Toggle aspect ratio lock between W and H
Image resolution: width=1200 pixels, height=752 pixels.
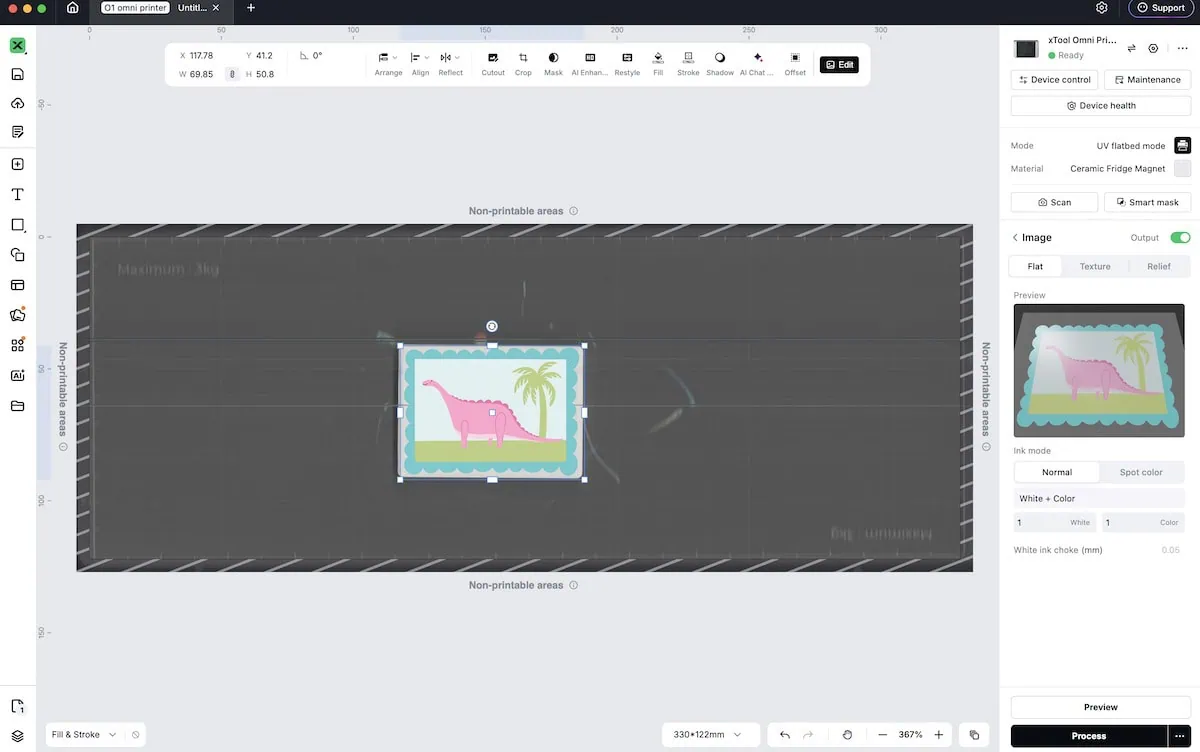pos(232,74)
